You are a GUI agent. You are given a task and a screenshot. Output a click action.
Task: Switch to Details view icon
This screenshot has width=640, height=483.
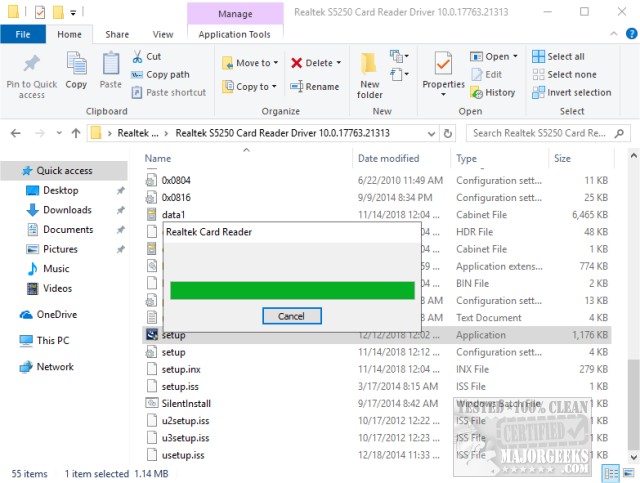tap(611, 474)
